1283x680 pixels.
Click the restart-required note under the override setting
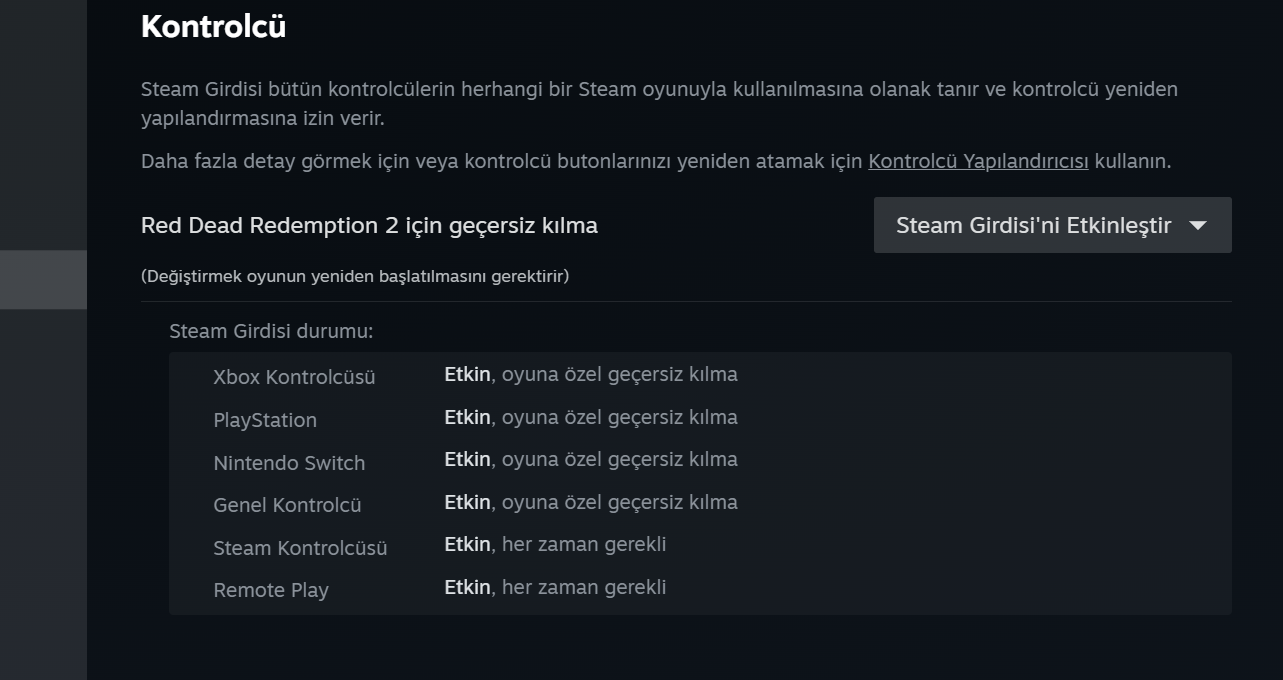pyautogui.click(x=354, y=276)
